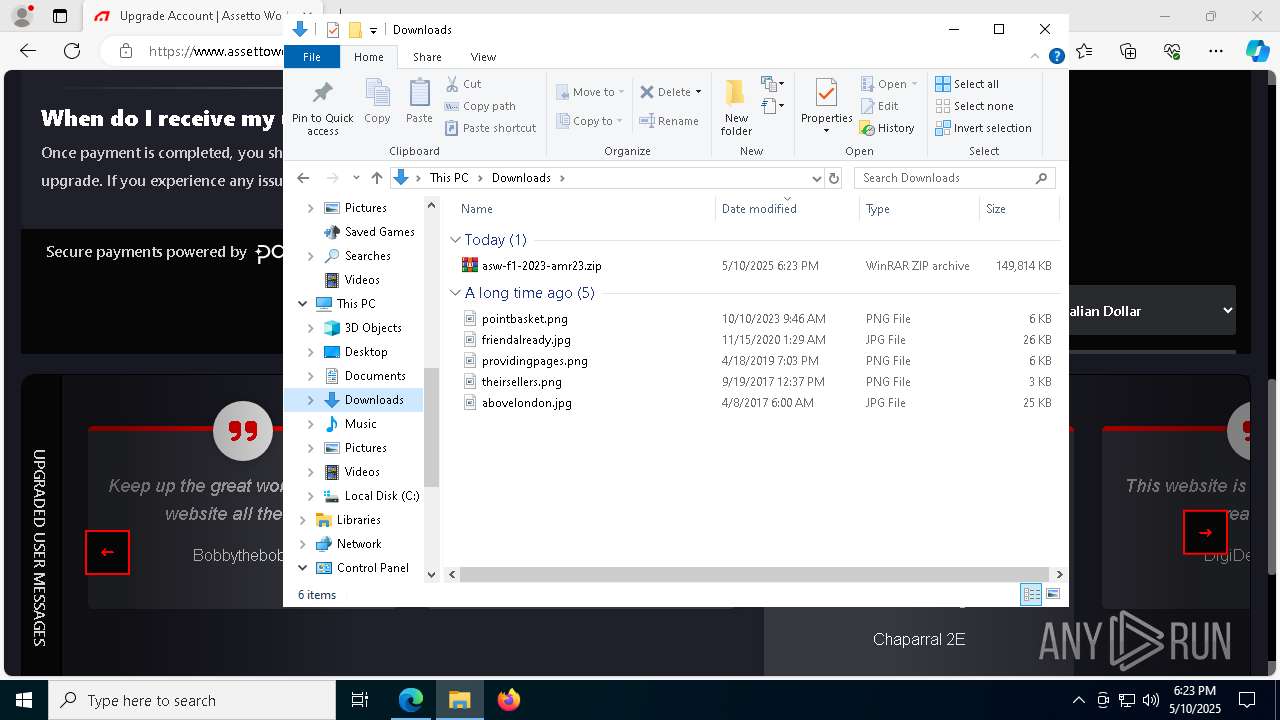Image resolution: width=1280 pixels, height=720 pixels.
Task: Switch to the Share ribbon tab
Action: [427, 57]
